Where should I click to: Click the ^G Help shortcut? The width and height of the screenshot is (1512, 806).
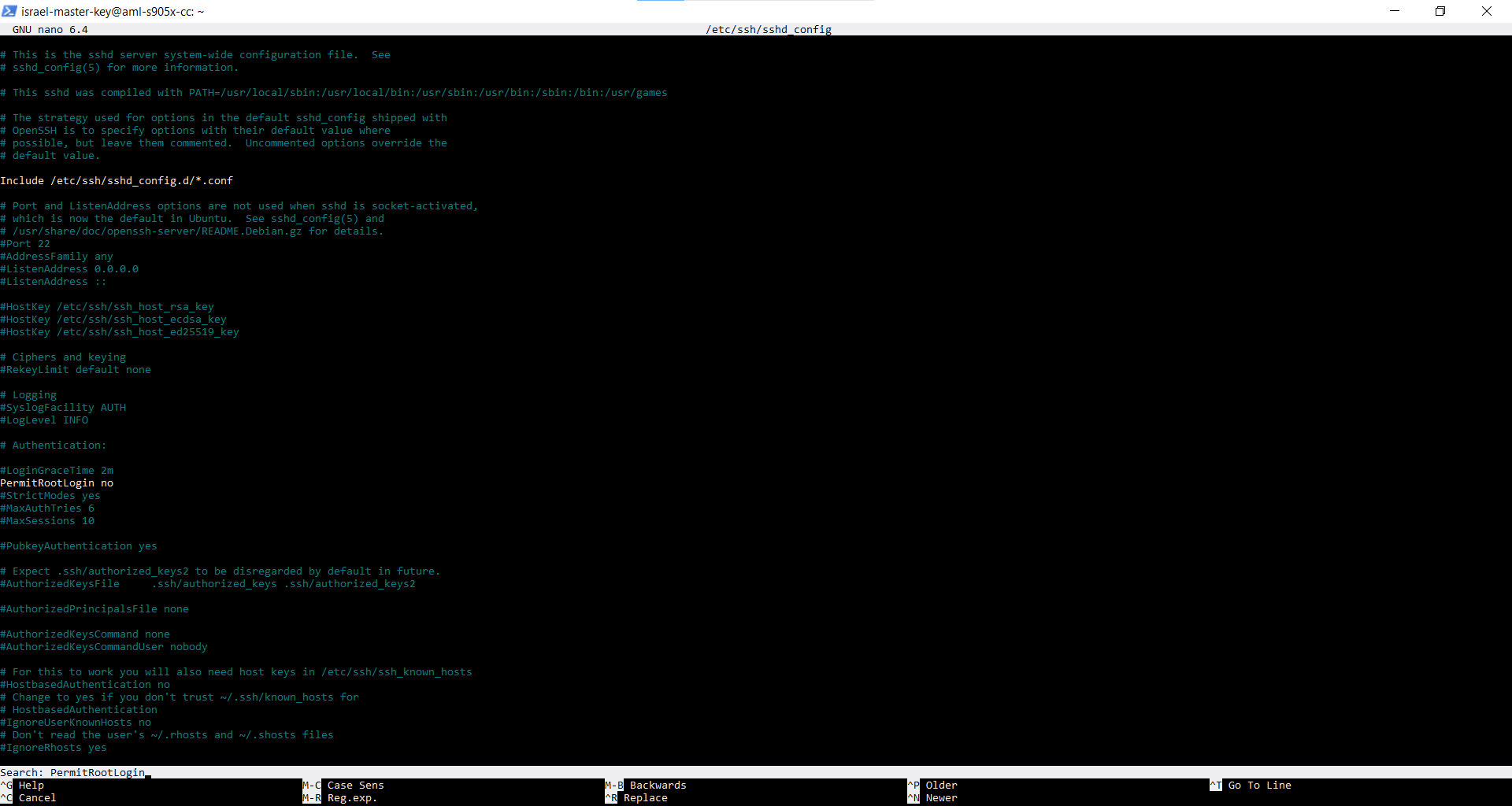22,785
